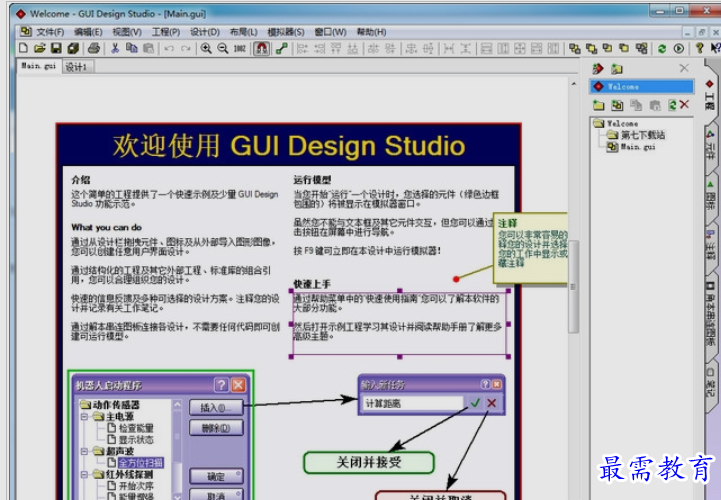The image size is (721, 500).
Task: Open the 设计(D) menu
Action: click(x=205, y=32)
